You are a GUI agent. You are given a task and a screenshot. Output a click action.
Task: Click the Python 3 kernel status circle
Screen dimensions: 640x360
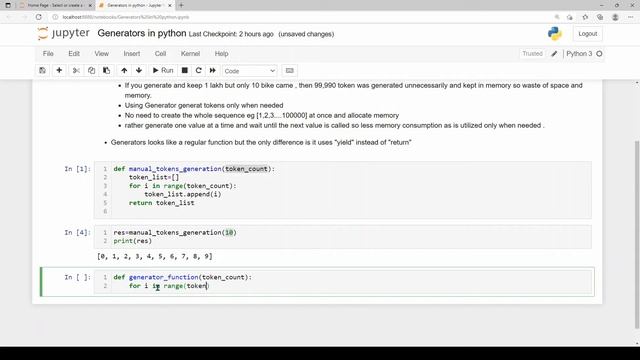(599, 53)
